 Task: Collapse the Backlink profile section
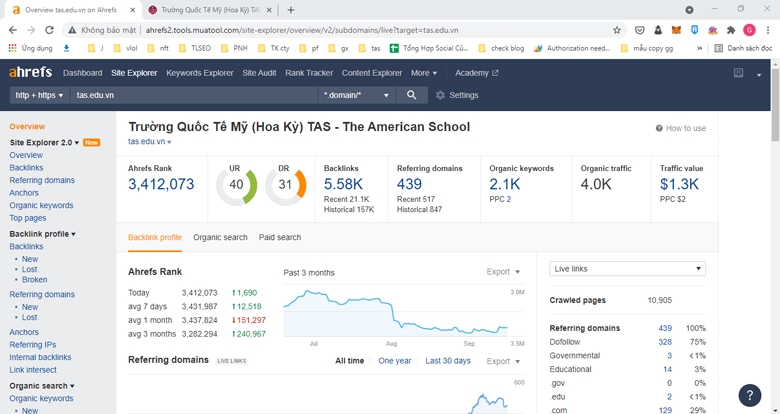tap(42, 234)
